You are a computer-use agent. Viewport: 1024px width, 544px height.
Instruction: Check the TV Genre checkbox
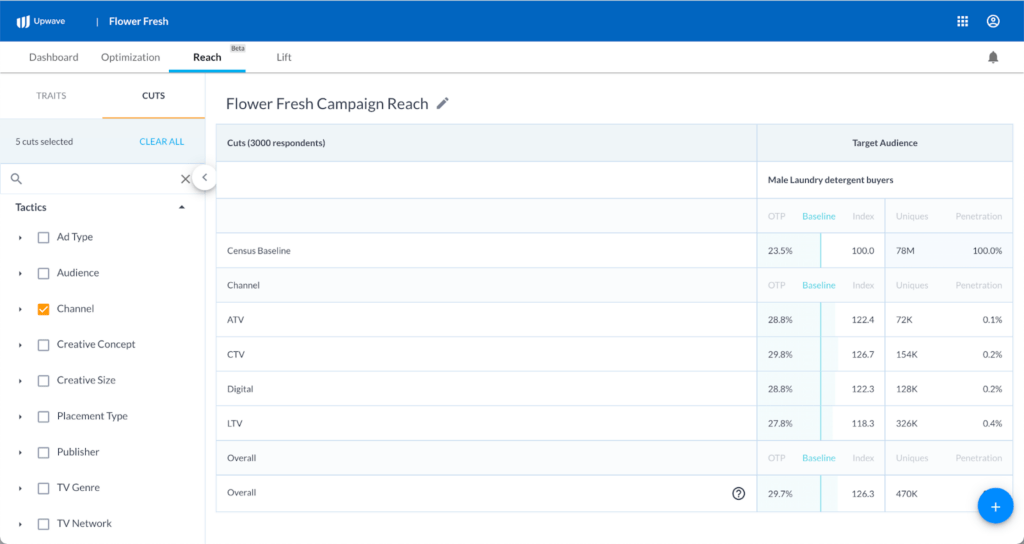coord(43,488)
